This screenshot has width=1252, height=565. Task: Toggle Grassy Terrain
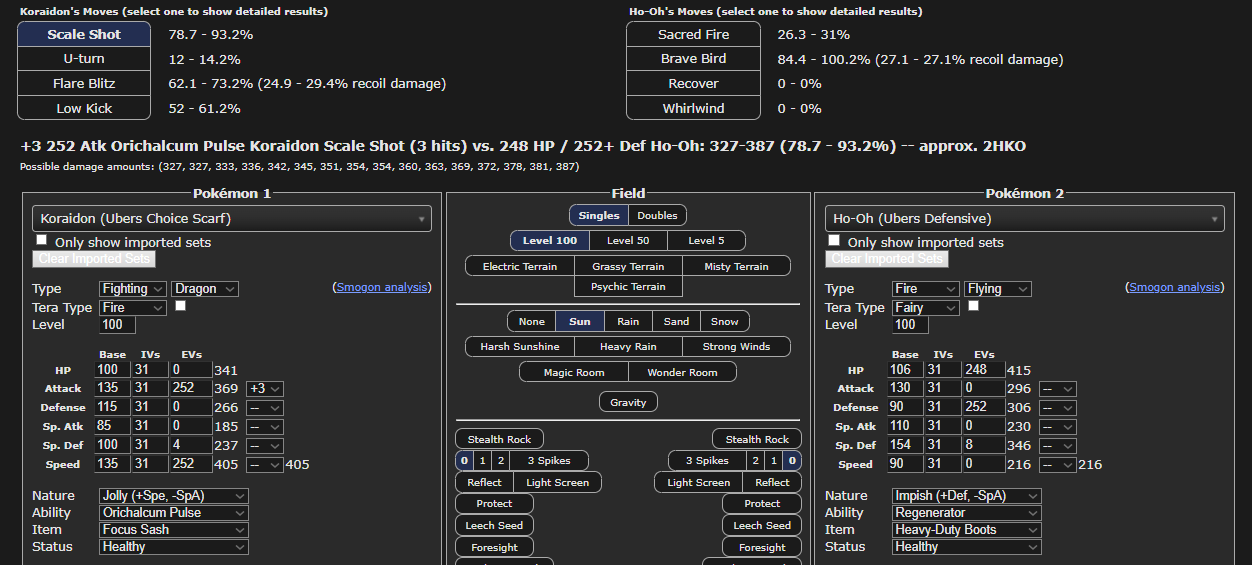pyautogui.click(x=628, y=266)
